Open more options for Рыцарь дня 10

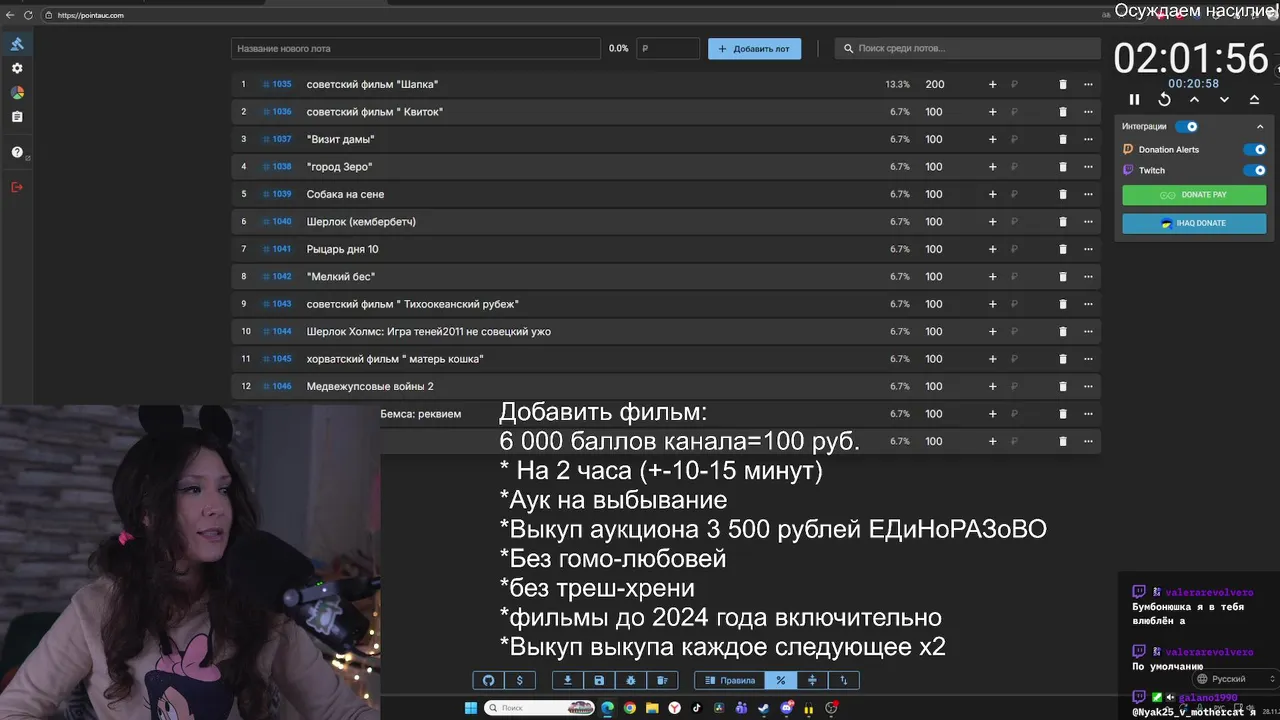click(1087, 249)
